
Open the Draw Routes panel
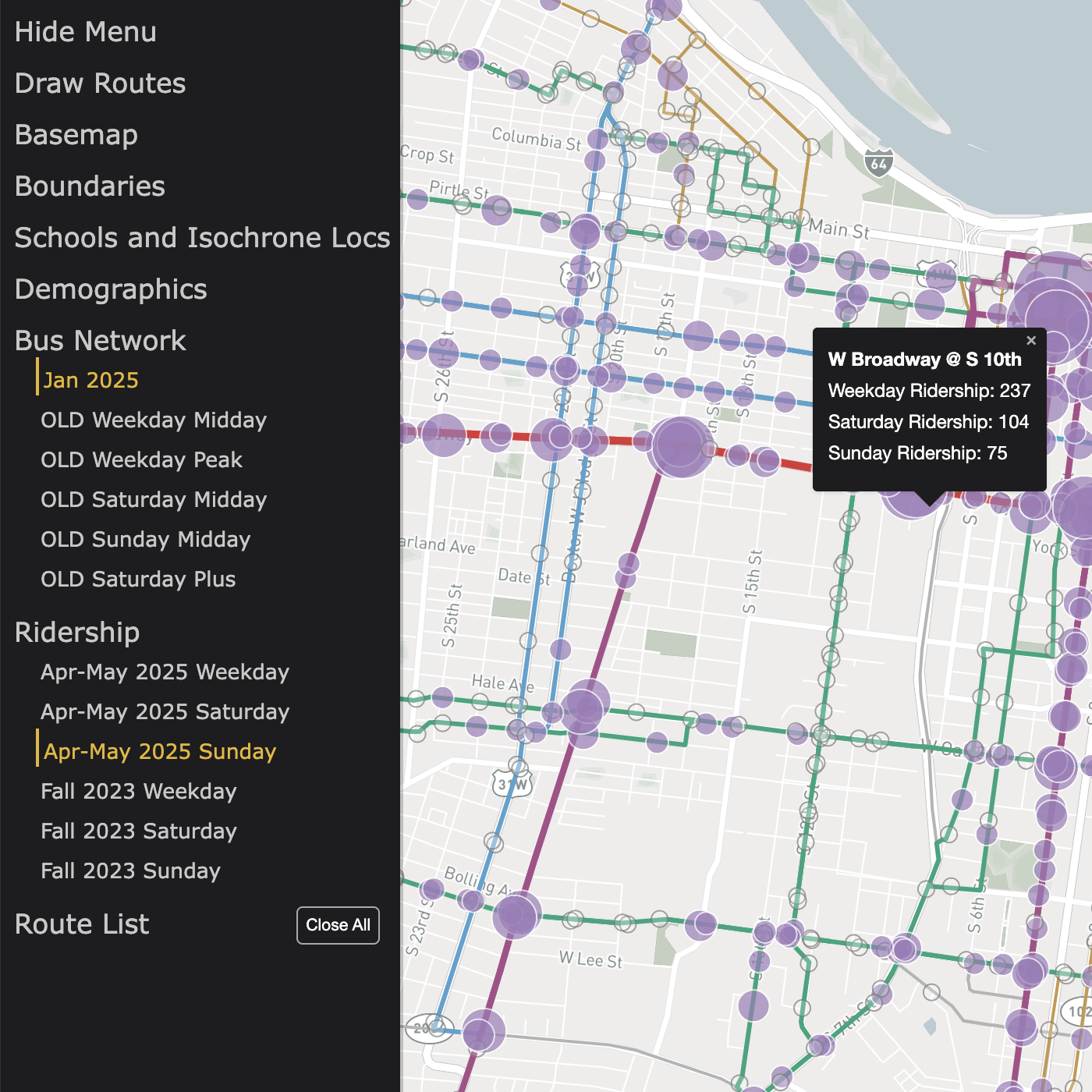click(98, 83)
